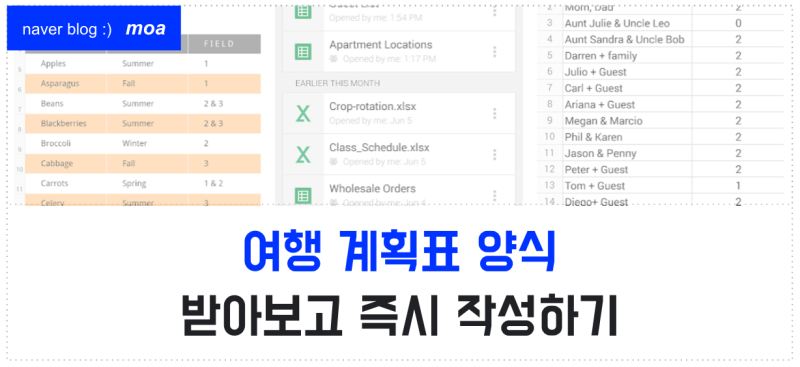The image size is (800, 367).
Task: Select the Cabbage cell
Action: click(x=66, y=163)
